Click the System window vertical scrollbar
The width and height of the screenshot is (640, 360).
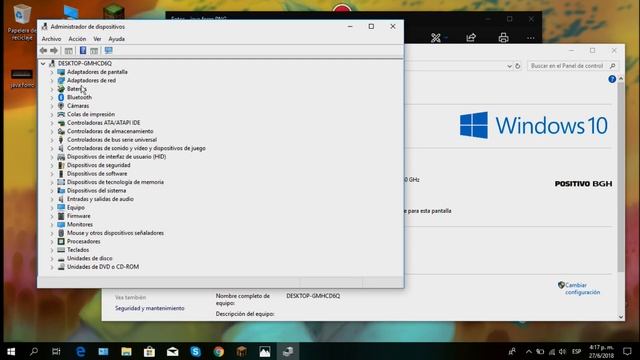click(x=621, y=178)
